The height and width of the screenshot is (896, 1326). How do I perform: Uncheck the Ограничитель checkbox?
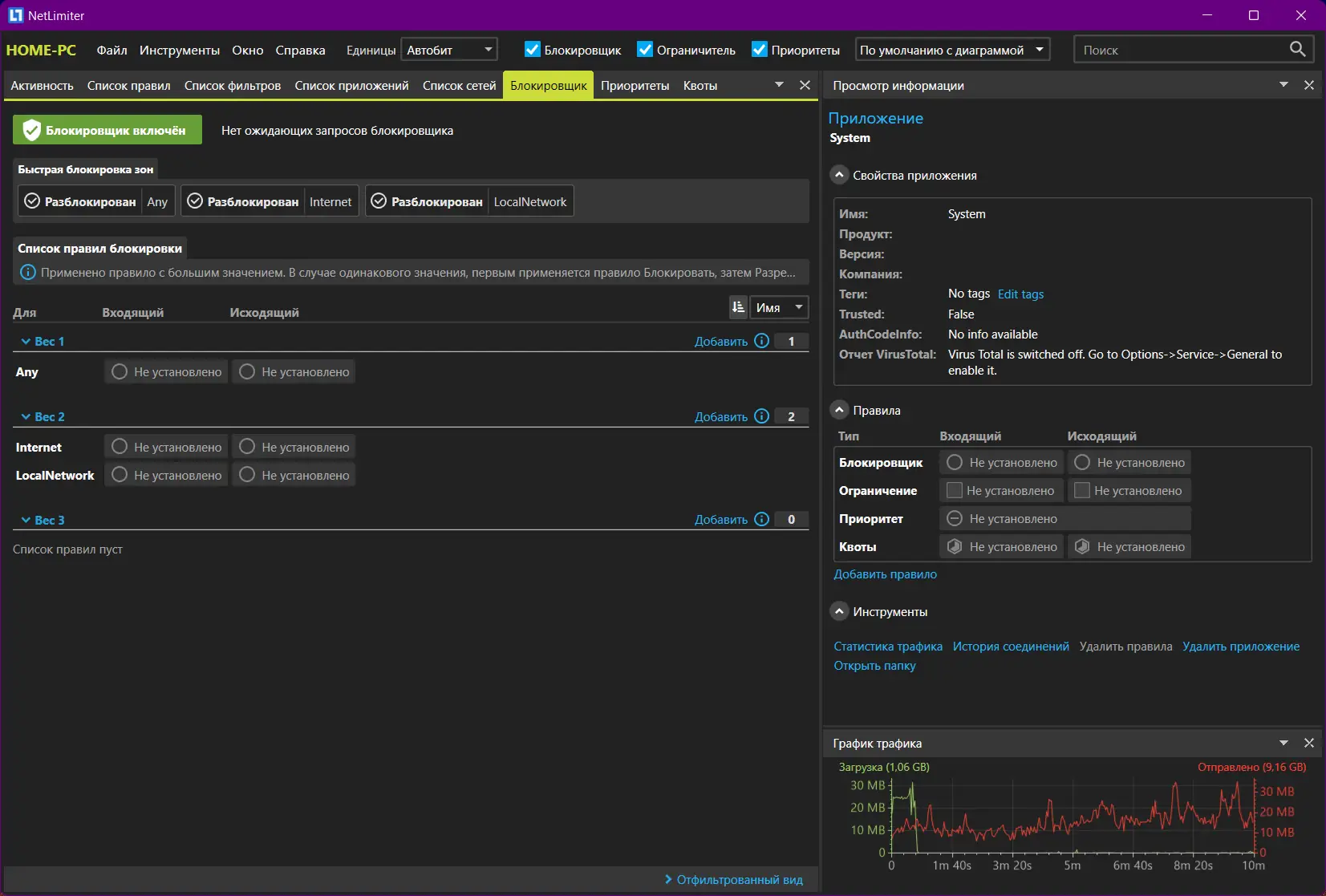645,50
